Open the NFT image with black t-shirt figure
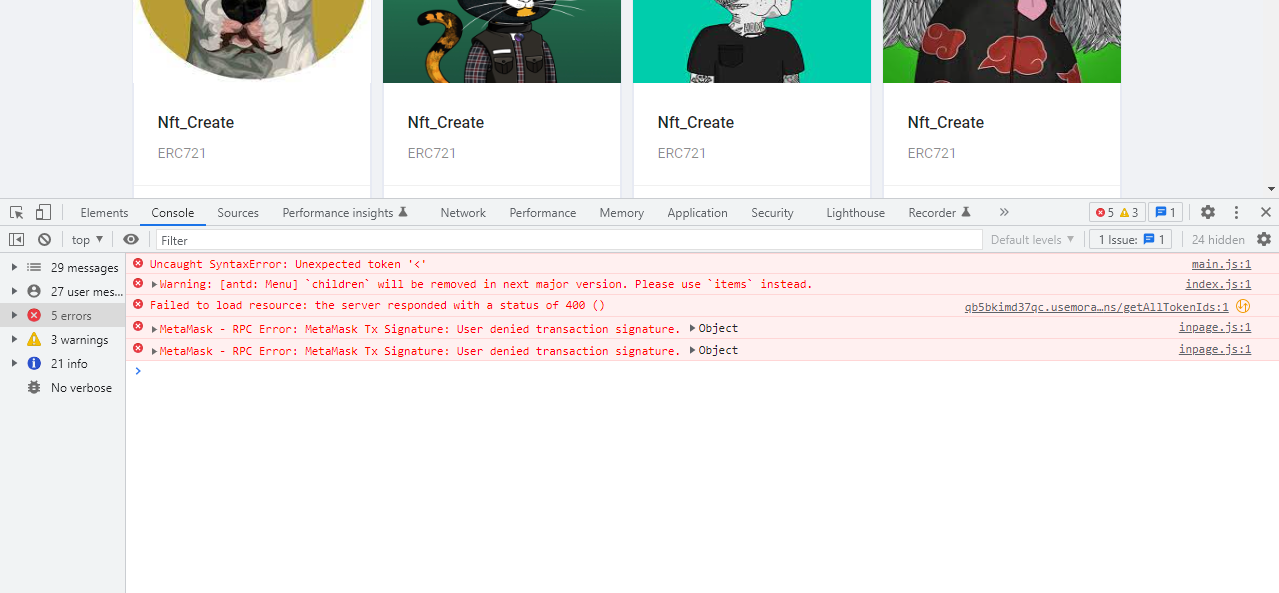 (752, 41)
